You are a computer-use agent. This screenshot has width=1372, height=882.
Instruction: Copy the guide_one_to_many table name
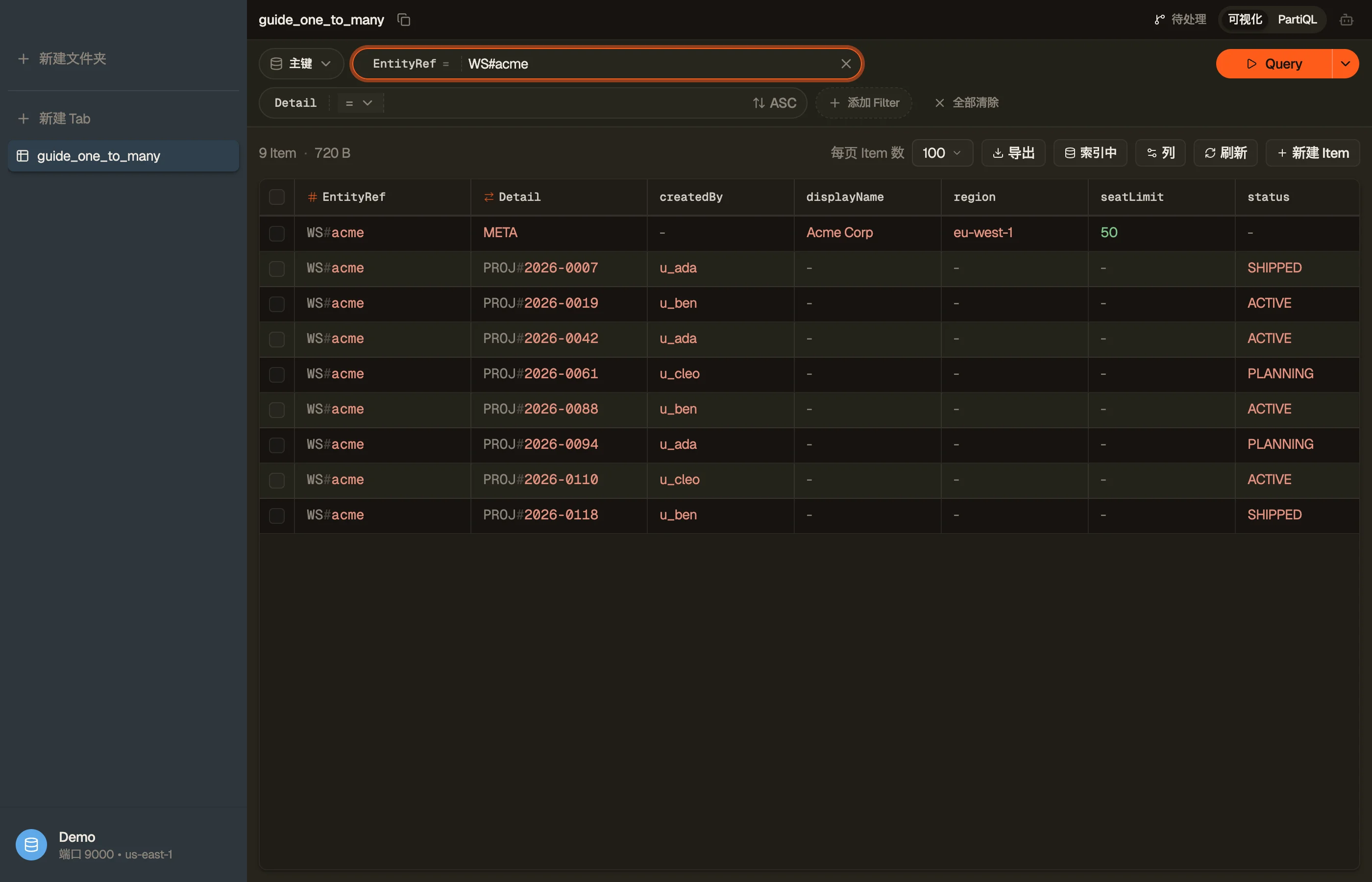[404, 20]
